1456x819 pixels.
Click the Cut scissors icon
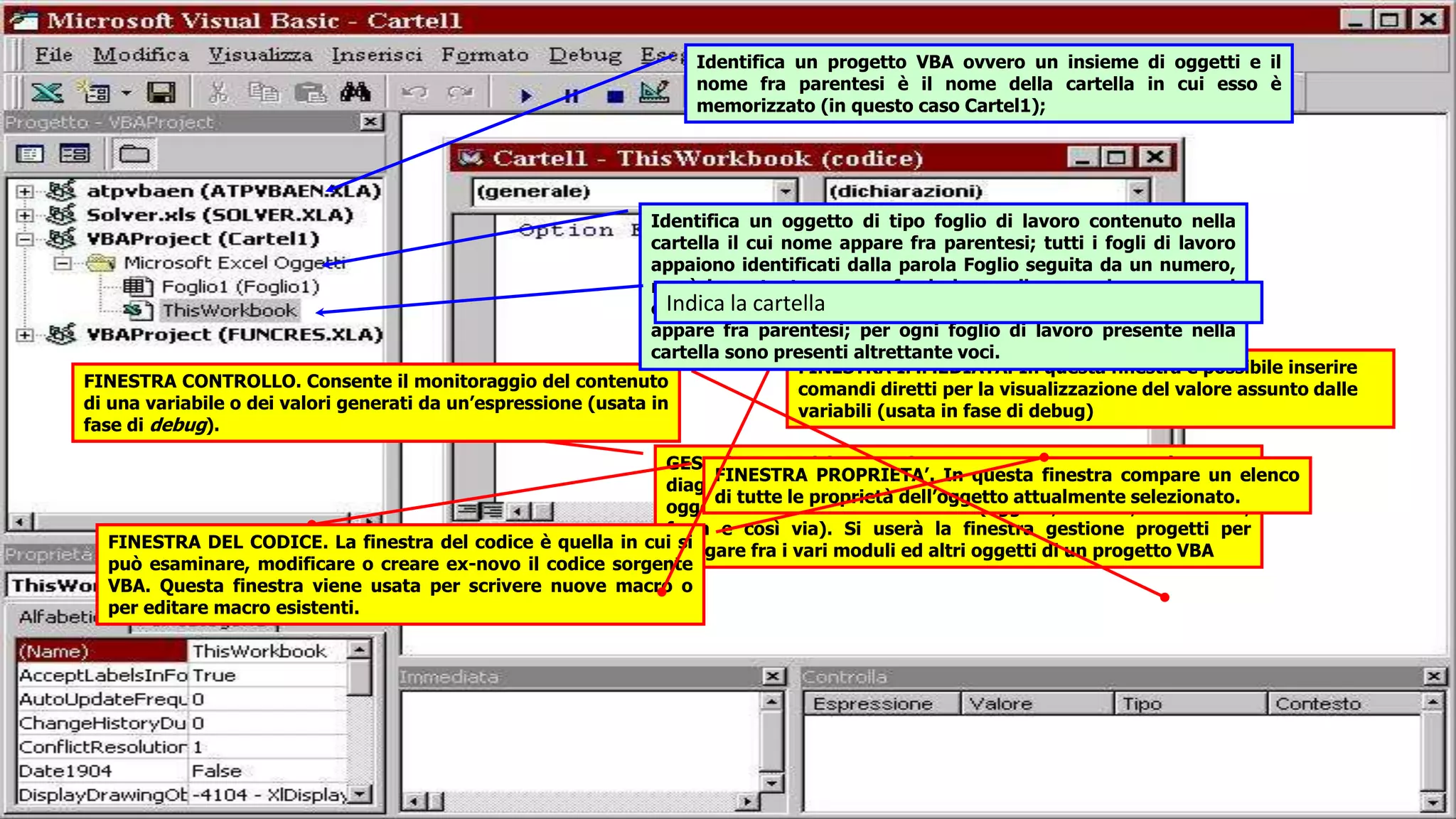tap(219, 92)
